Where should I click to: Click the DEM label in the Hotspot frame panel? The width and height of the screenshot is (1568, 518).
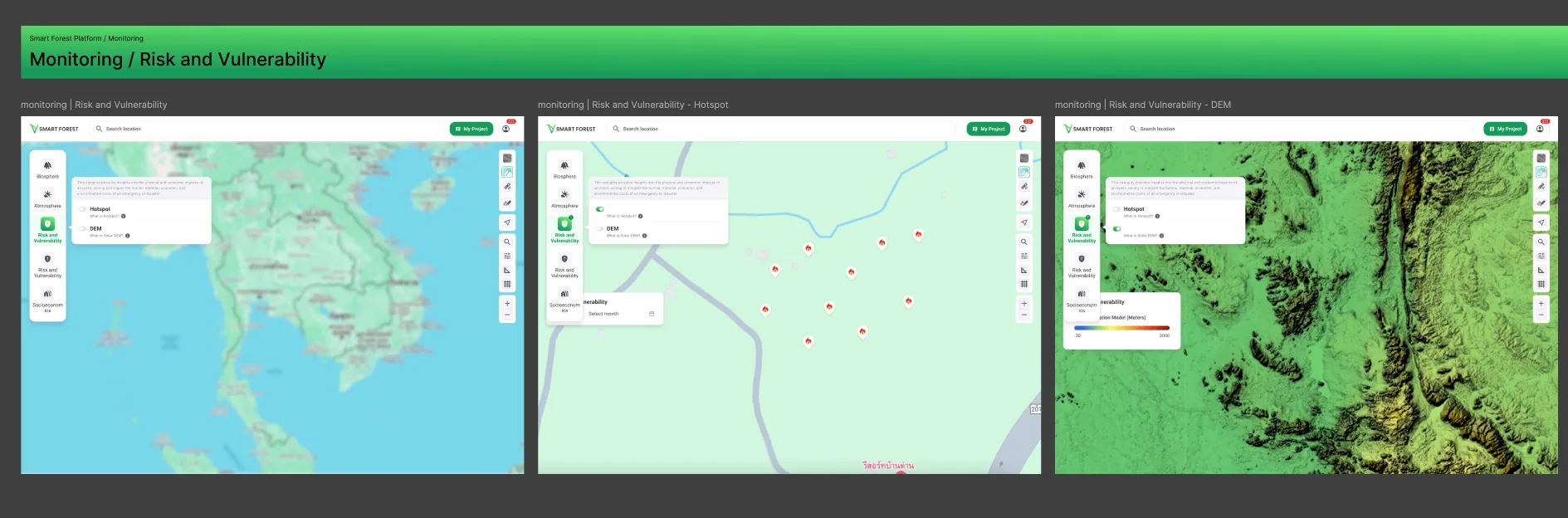(x=613, y=228)
